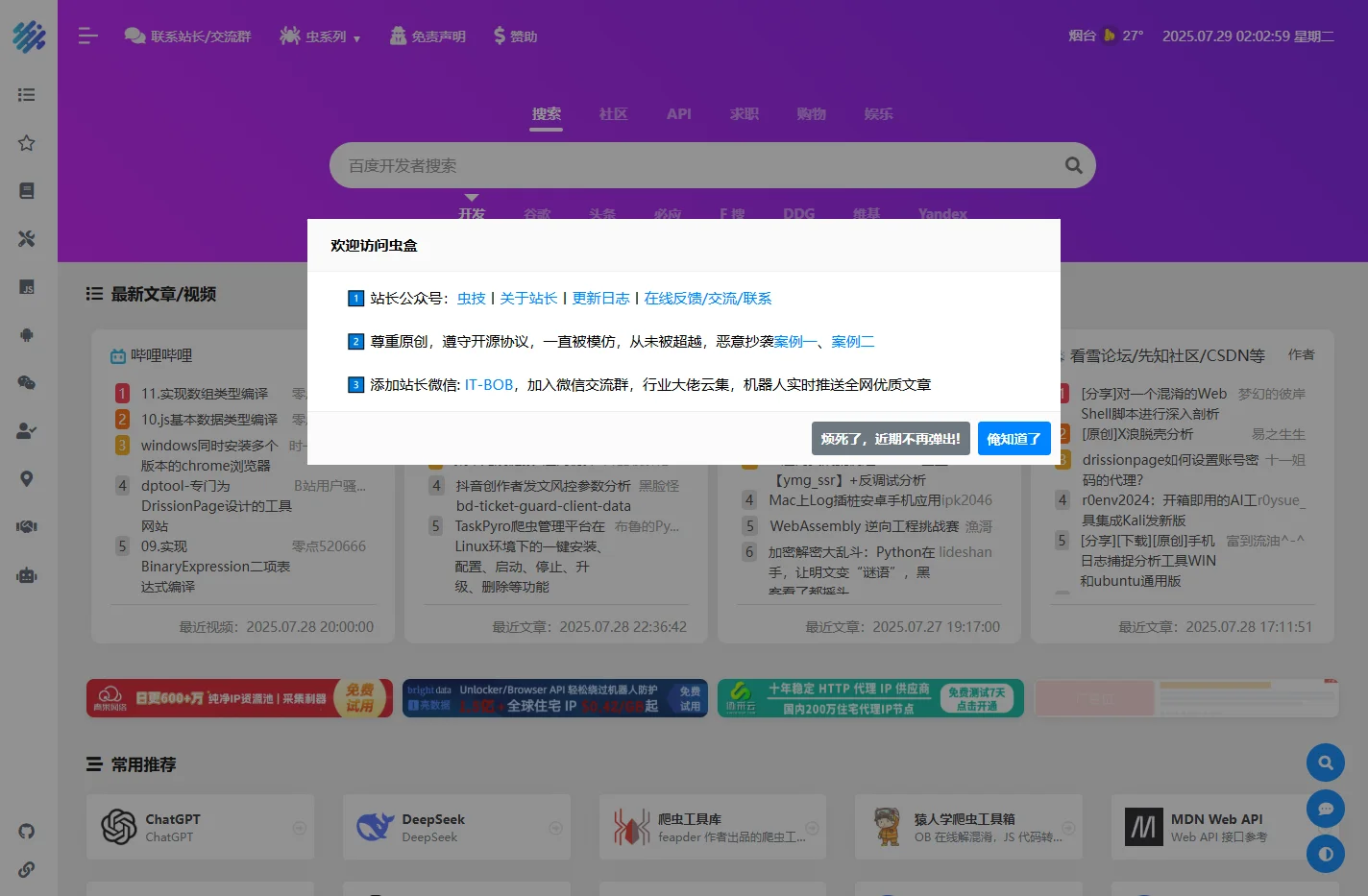Open the GitHub icon in sidebar

pyautogui.click(x=27, y=832)
